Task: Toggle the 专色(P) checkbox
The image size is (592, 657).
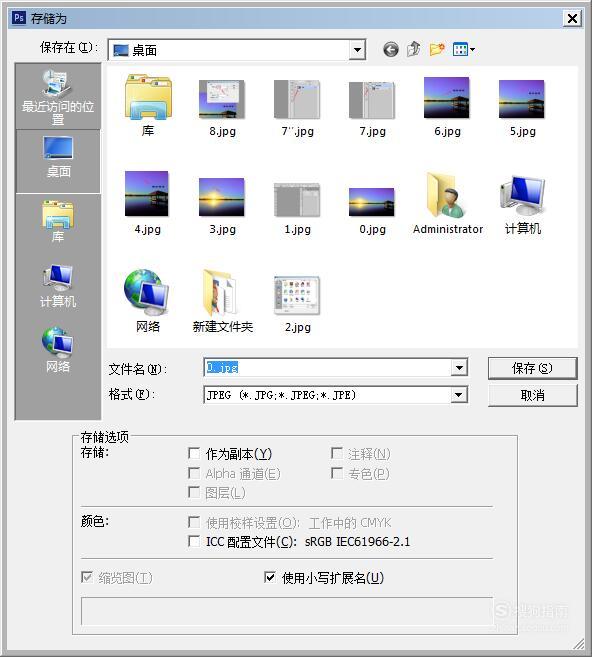Action: (x=337, y=473)
